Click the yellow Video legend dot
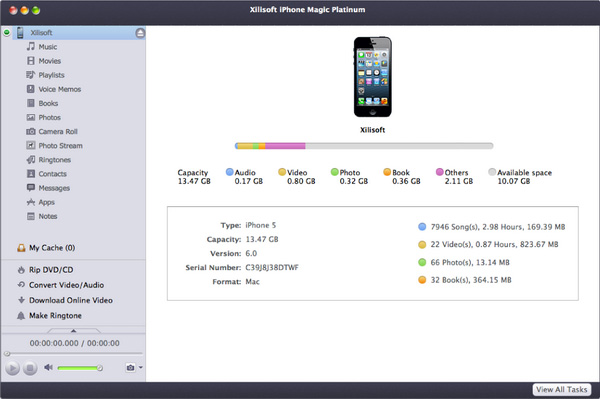Screen dimensions: 600x399 pyautogui.click(x=282, y=172)
